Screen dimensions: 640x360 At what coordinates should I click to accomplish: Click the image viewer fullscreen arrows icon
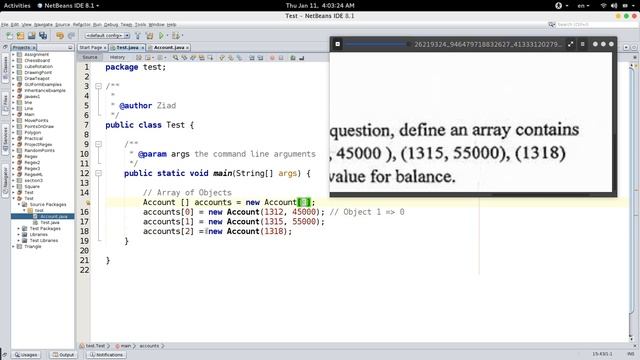(x=571, y=44)
